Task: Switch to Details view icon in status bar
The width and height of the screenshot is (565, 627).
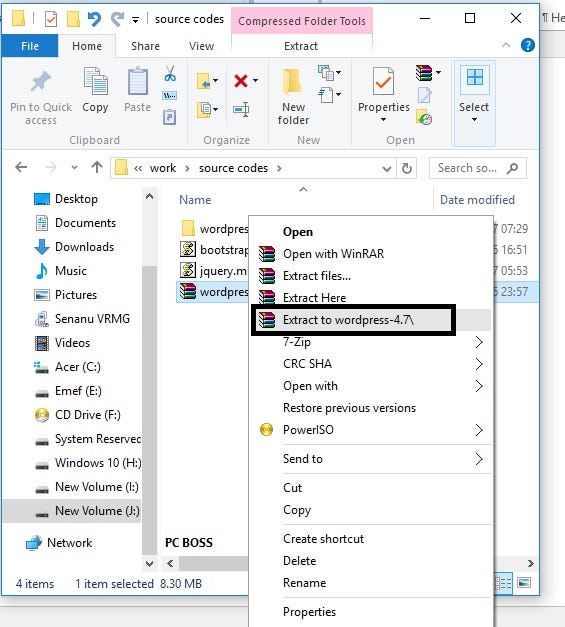Action: 503,583
